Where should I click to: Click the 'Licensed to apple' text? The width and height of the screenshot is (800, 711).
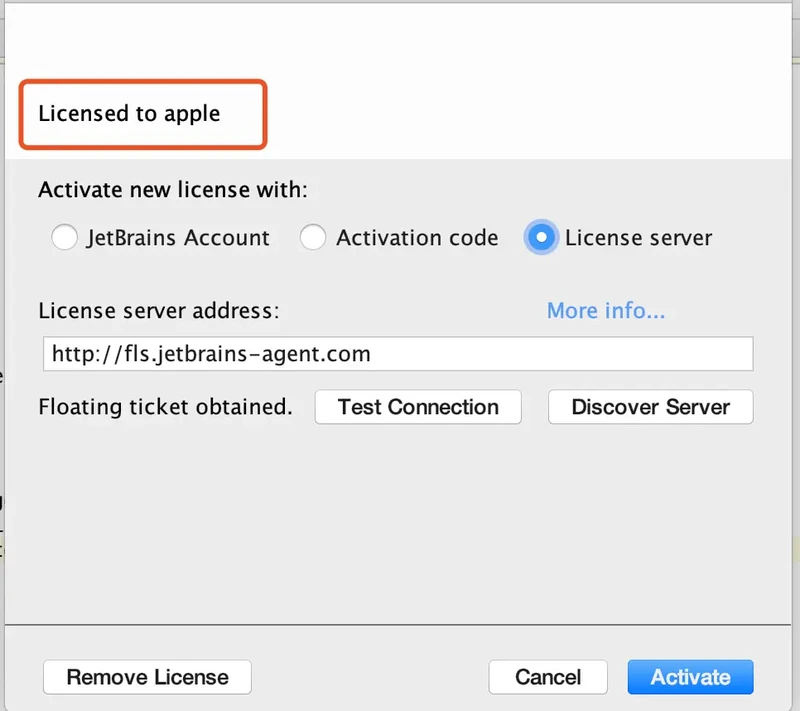[x=129, y=113]
